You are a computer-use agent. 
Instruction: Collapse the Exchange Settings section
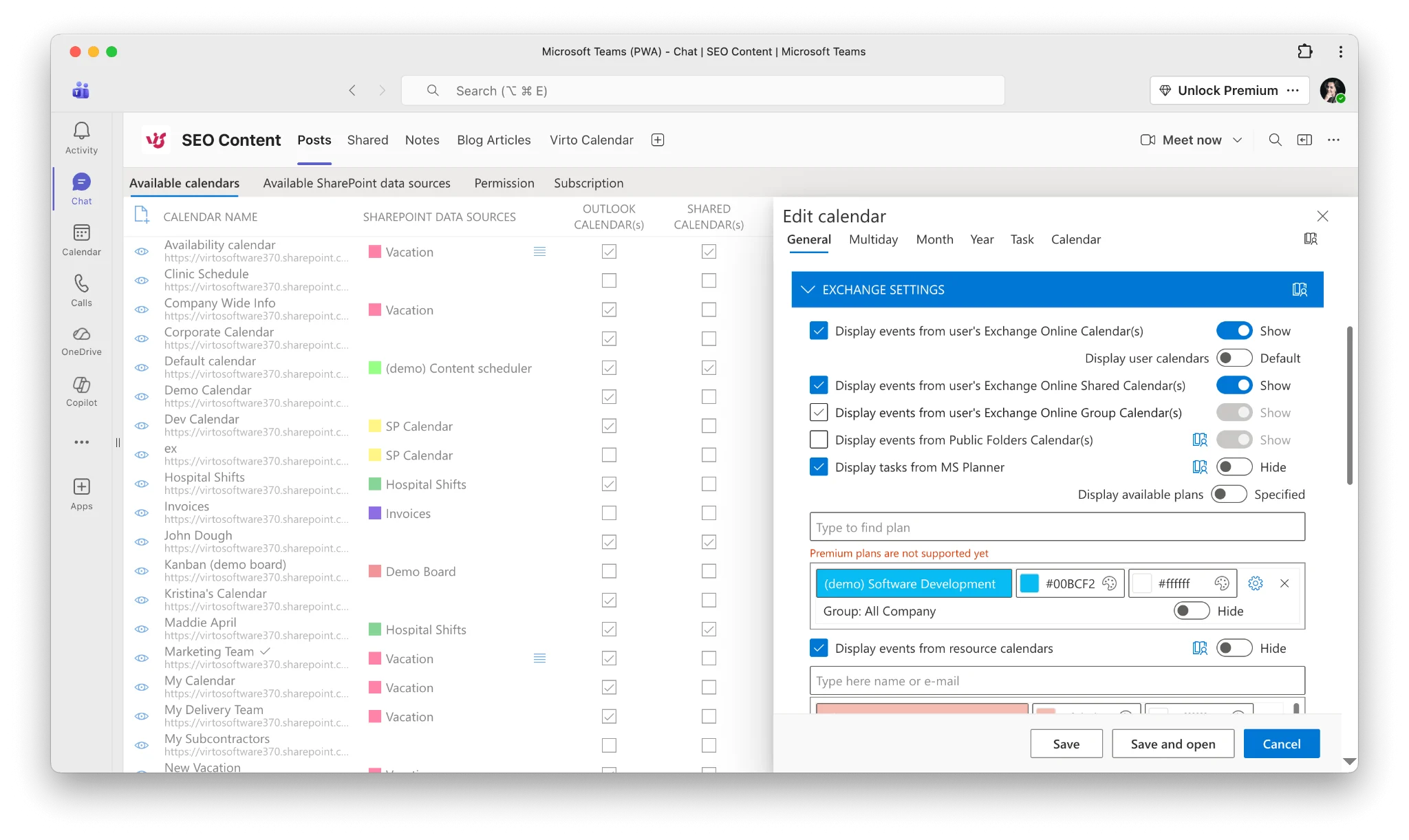[808, 290]
